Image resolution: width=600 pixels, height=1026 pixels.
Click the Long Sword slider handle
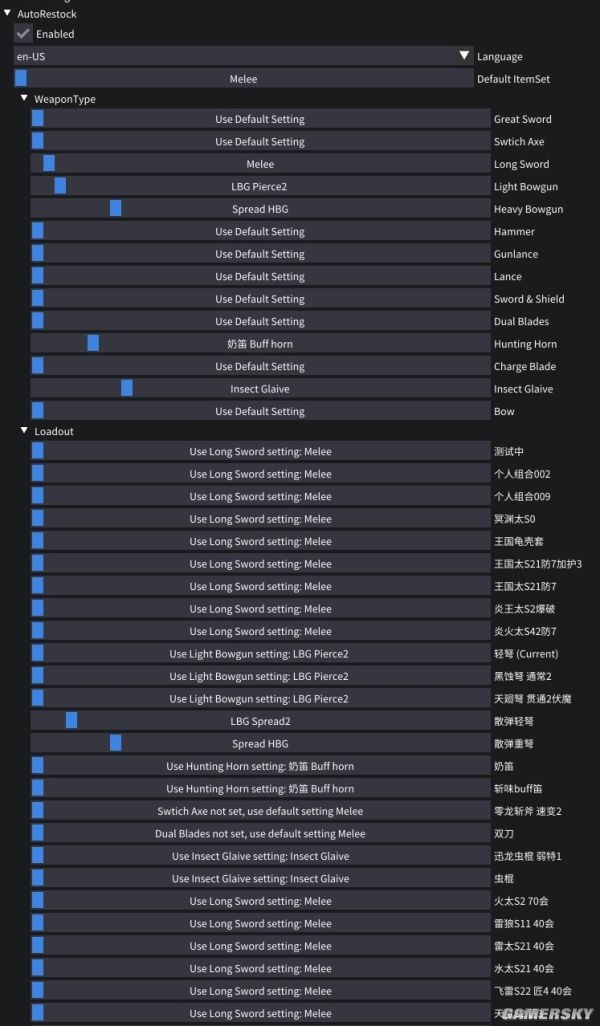(x=49, y=164)
